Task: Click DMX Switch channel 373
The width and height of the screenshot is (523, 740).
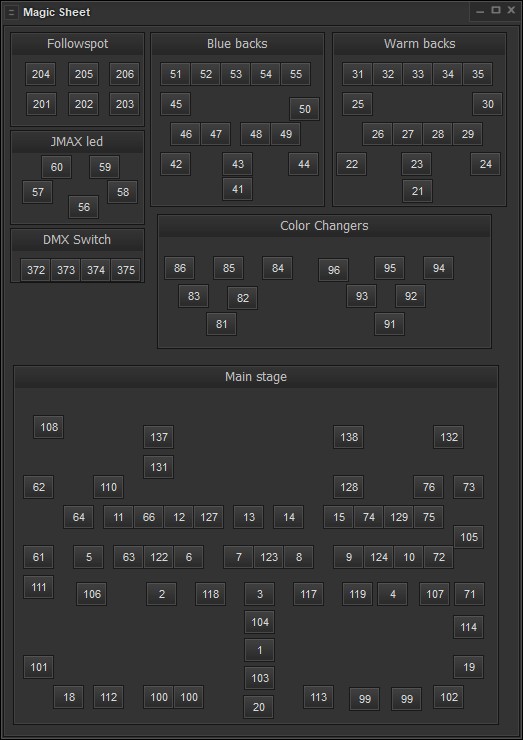Action: pyautogui.click(x=66, y=270)
